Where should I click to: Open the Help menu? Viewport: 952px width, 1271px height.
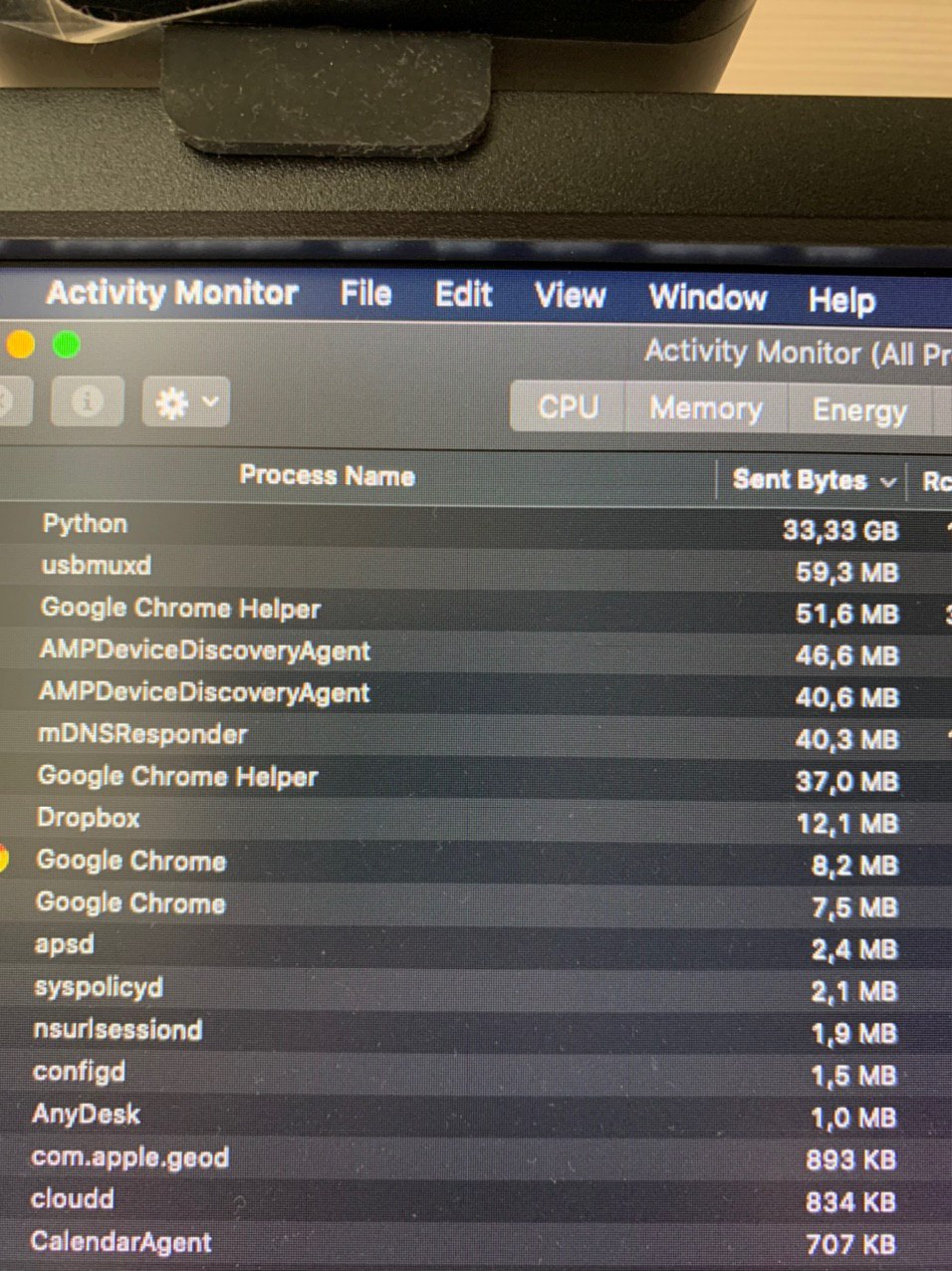coord(841,300)
